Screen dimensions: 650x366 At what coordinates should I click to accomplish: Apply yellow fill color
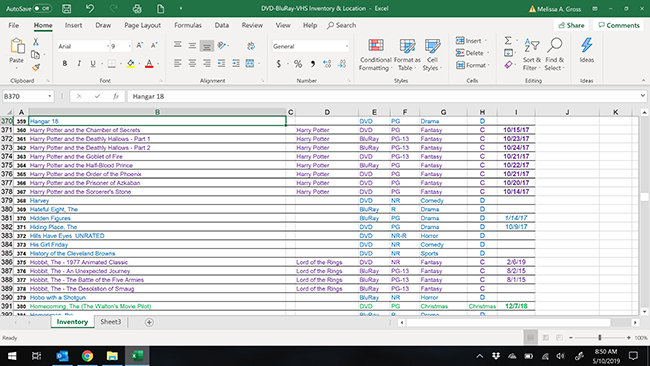point(131,63)
